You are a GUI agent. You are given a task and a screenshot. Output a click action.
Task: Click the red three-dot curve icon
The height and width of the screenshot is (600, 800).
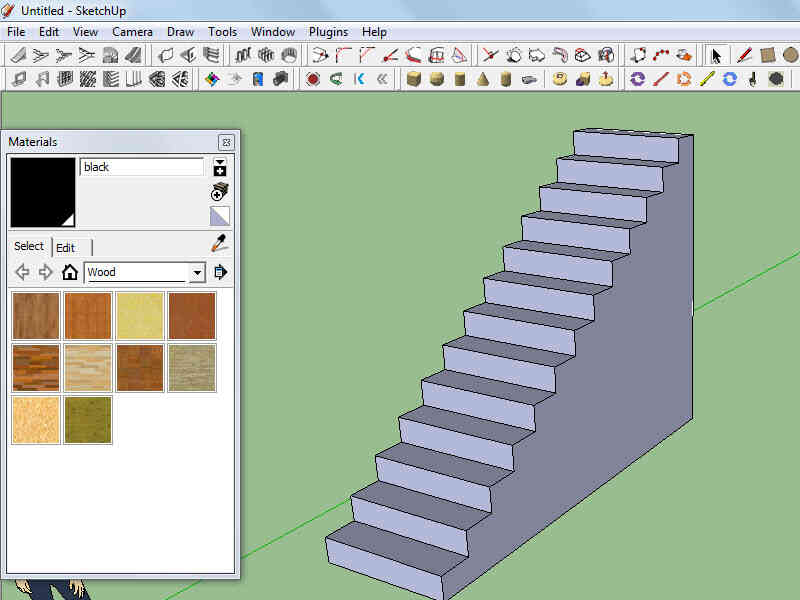click(661, 55)
